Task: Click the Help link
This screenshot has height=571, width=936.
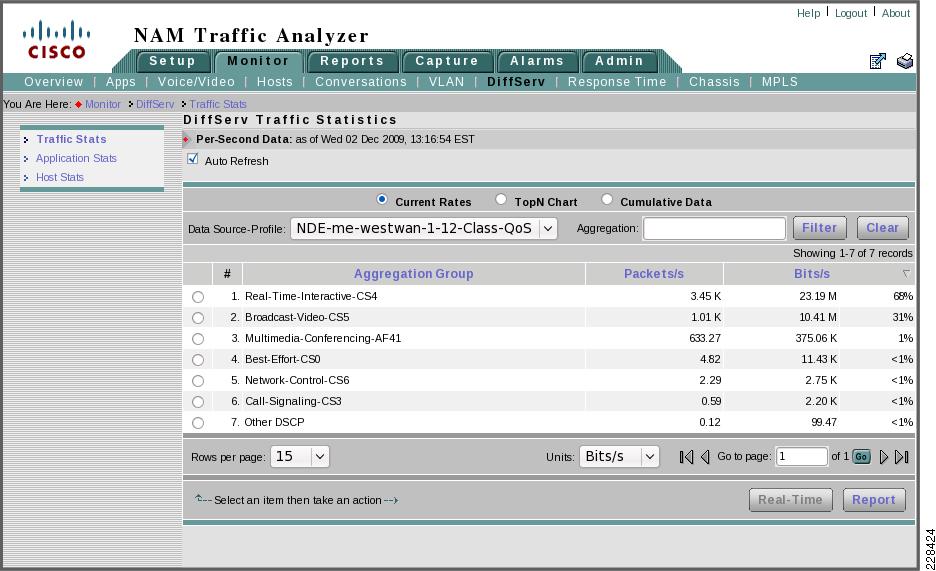Action: [808, 13]
